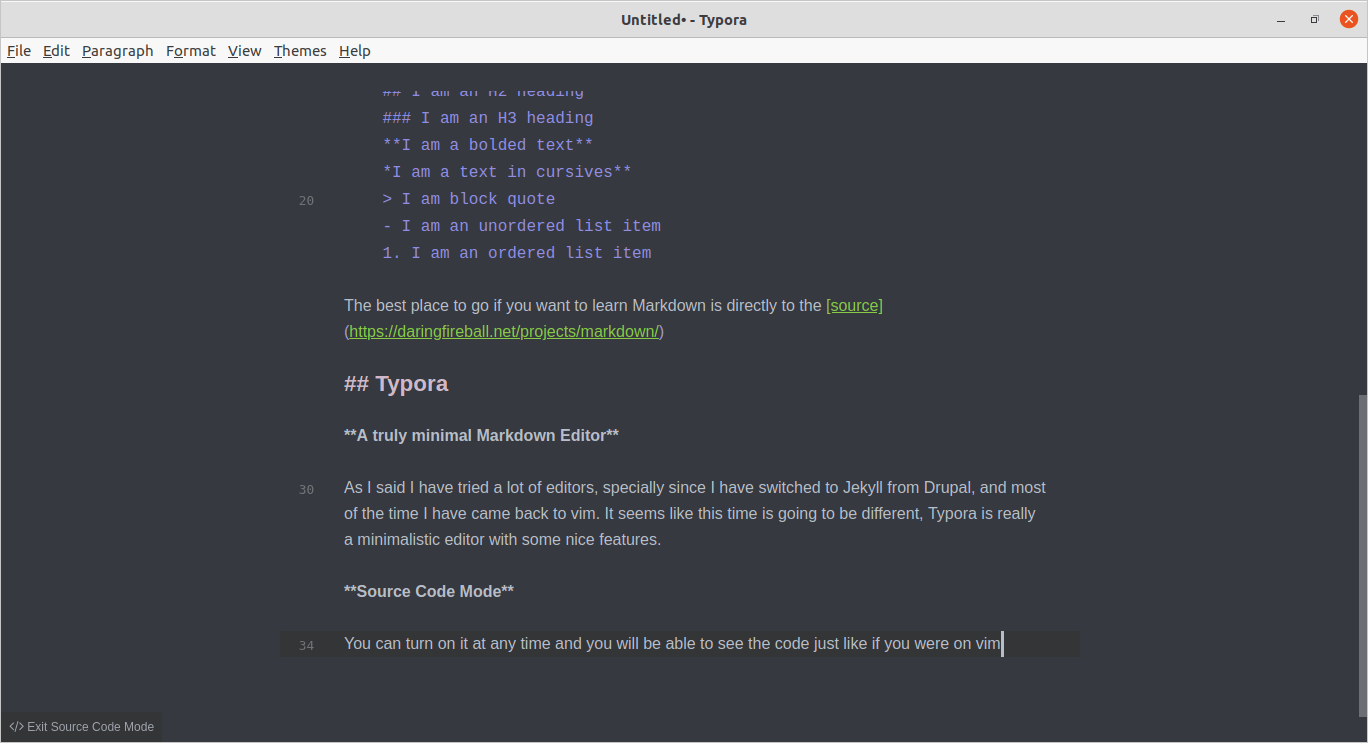Click '> I am block quote' line
1368x743 pixels.
tap(469, 199)
